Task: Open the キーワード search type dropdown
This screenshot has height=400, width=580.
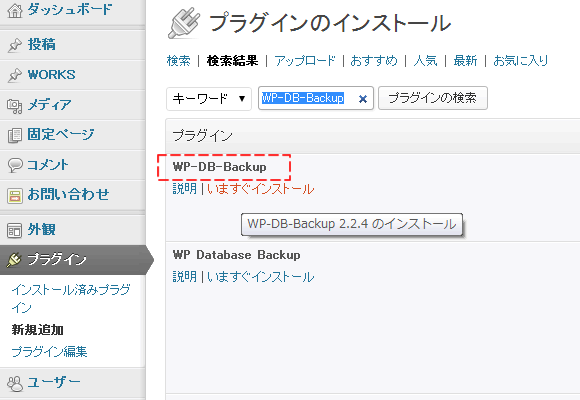Action: point(209,99)
